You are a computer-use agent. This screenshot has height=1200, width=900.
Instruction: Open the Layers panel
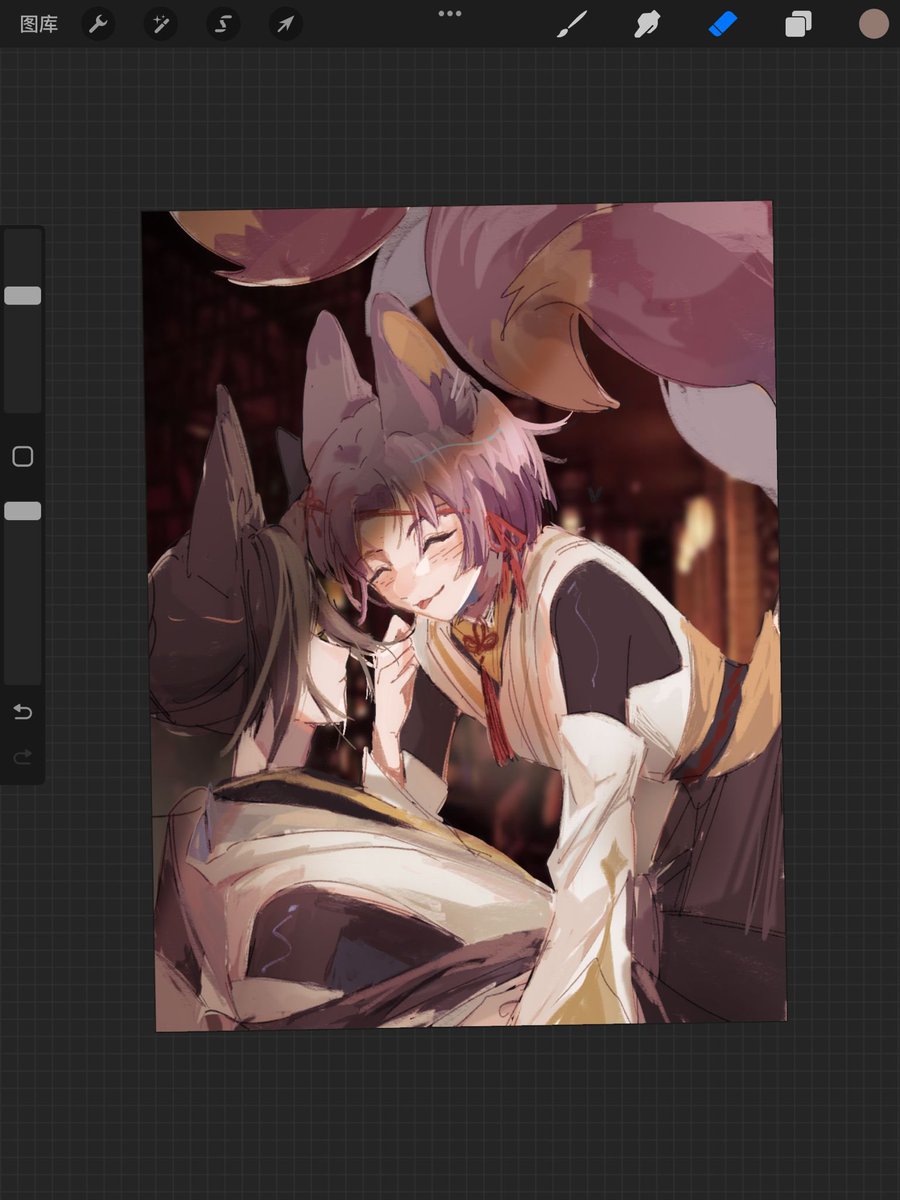coord(798,24)
